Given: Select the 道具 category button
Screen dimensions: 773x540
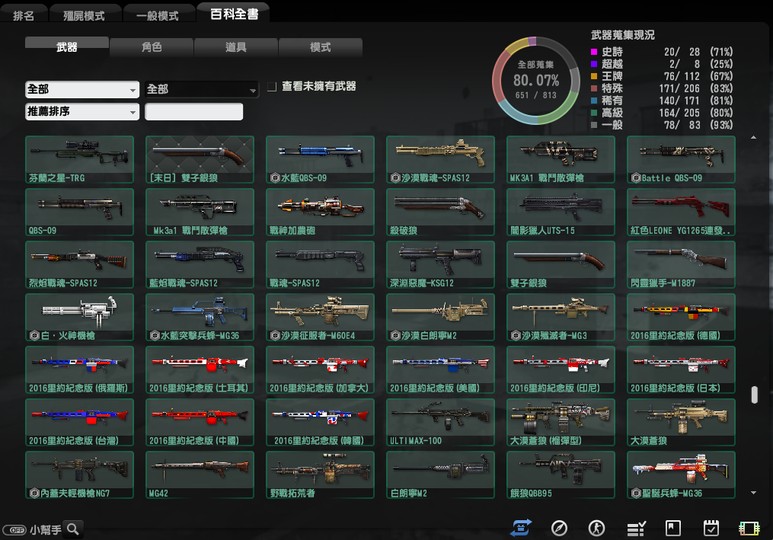Looking at the screenshot, I should (236, 47).
